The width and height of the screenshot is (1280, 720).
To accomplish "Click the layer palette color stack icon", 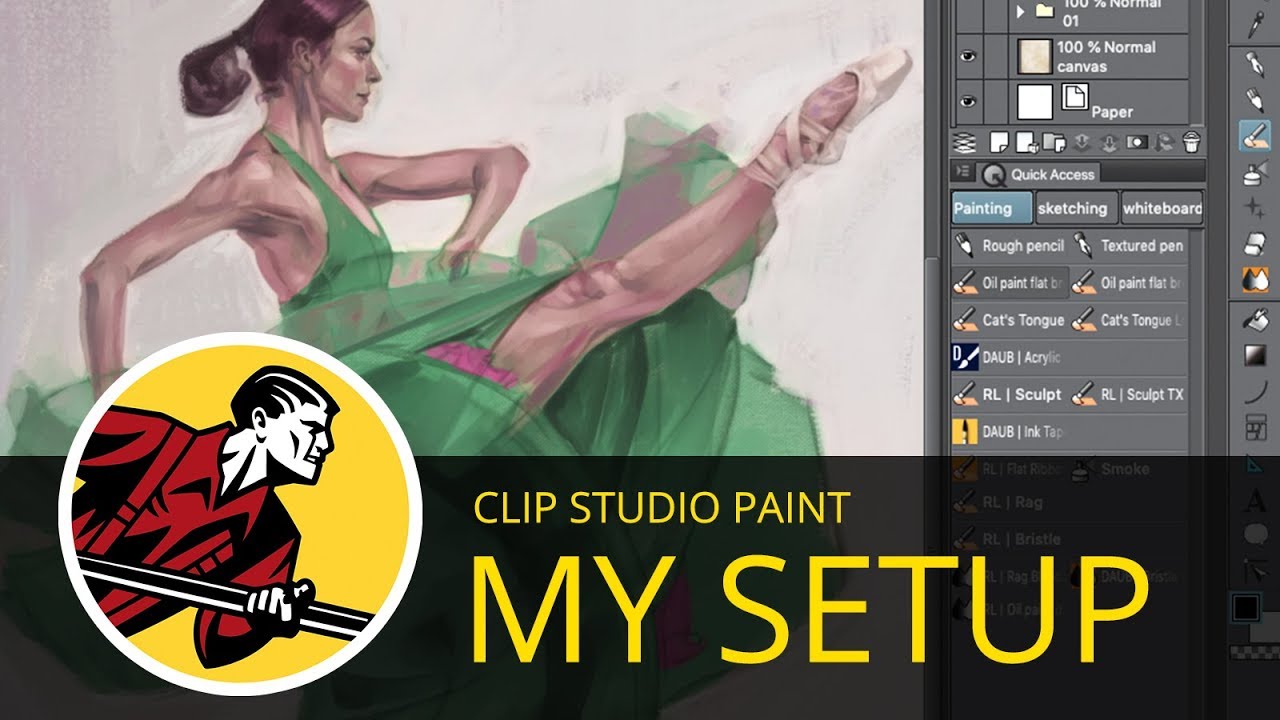I will [965, 141].
